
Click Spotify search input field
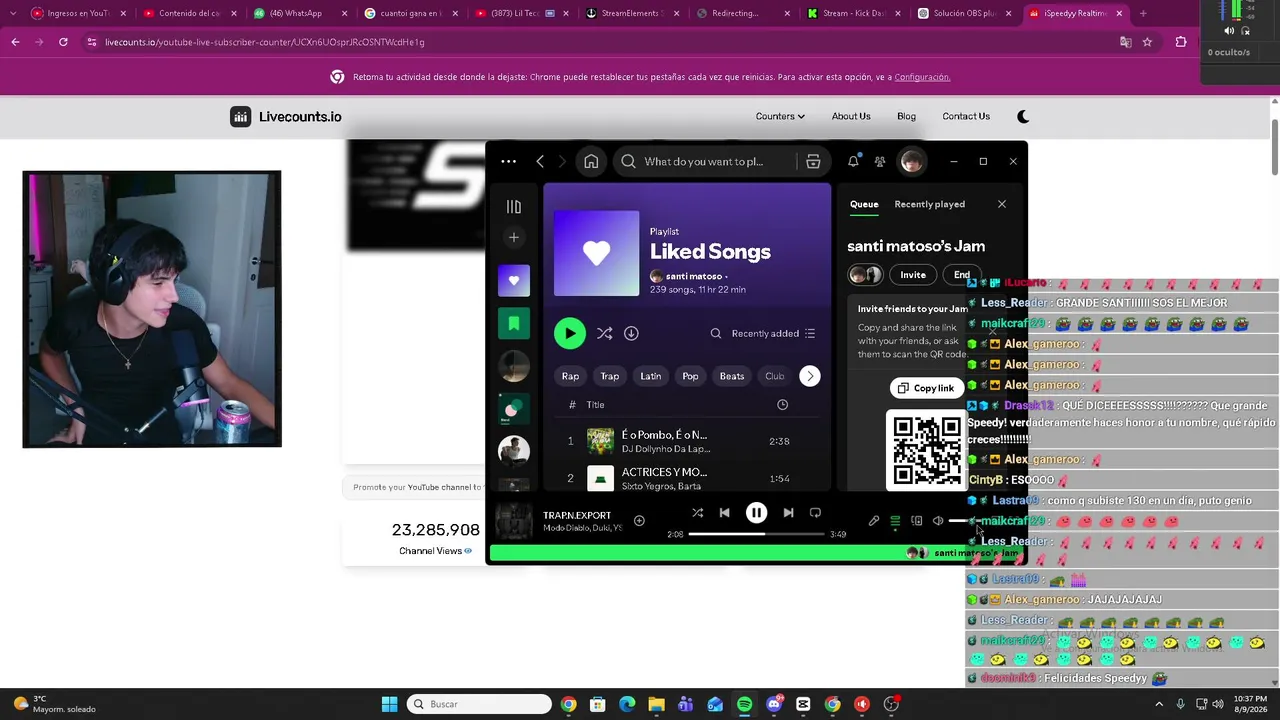click(x=704, y=161)
